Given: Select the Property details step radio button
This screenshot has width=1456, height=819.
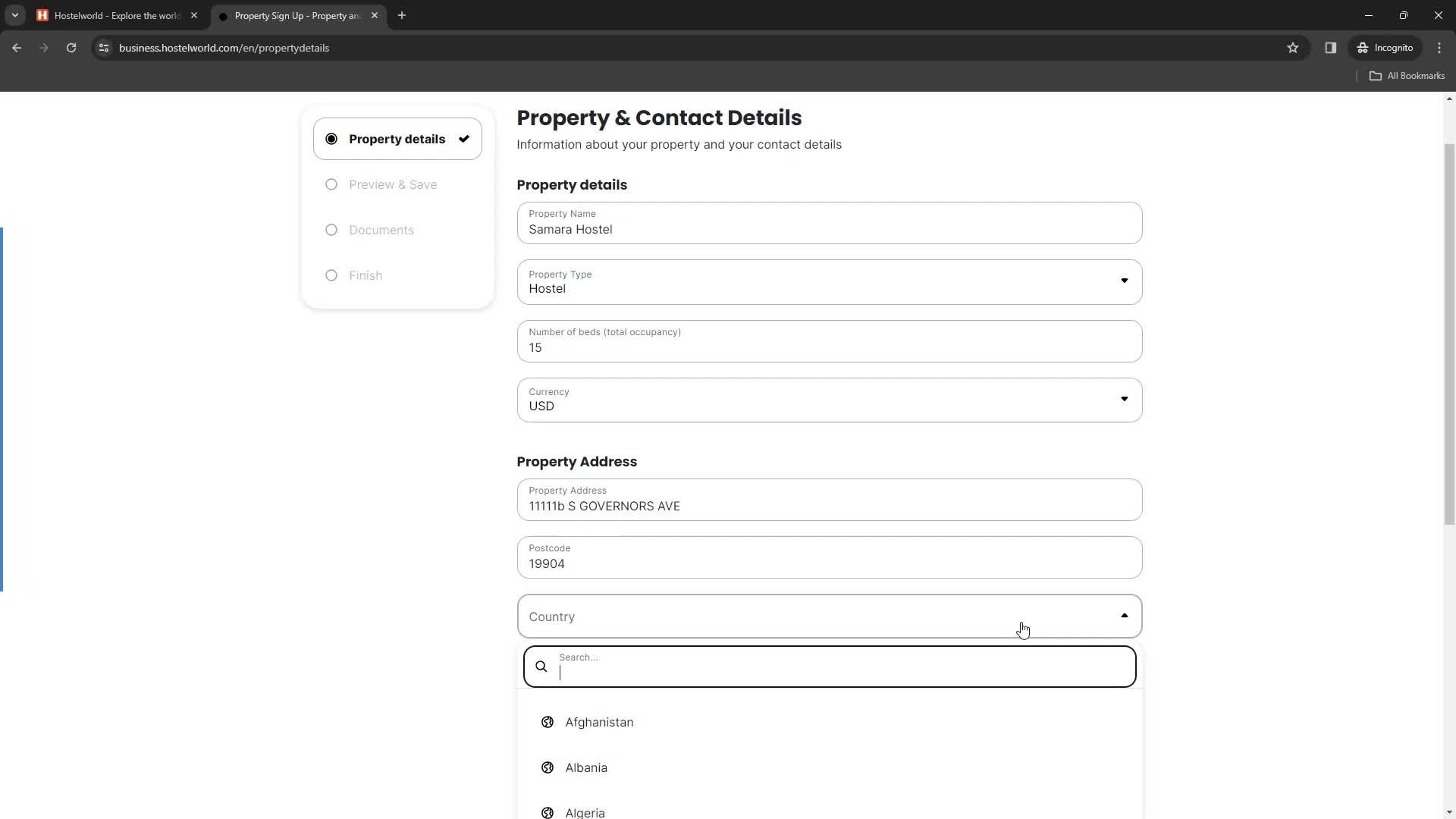Looking at the screenshot, I should tap(332, 139).
